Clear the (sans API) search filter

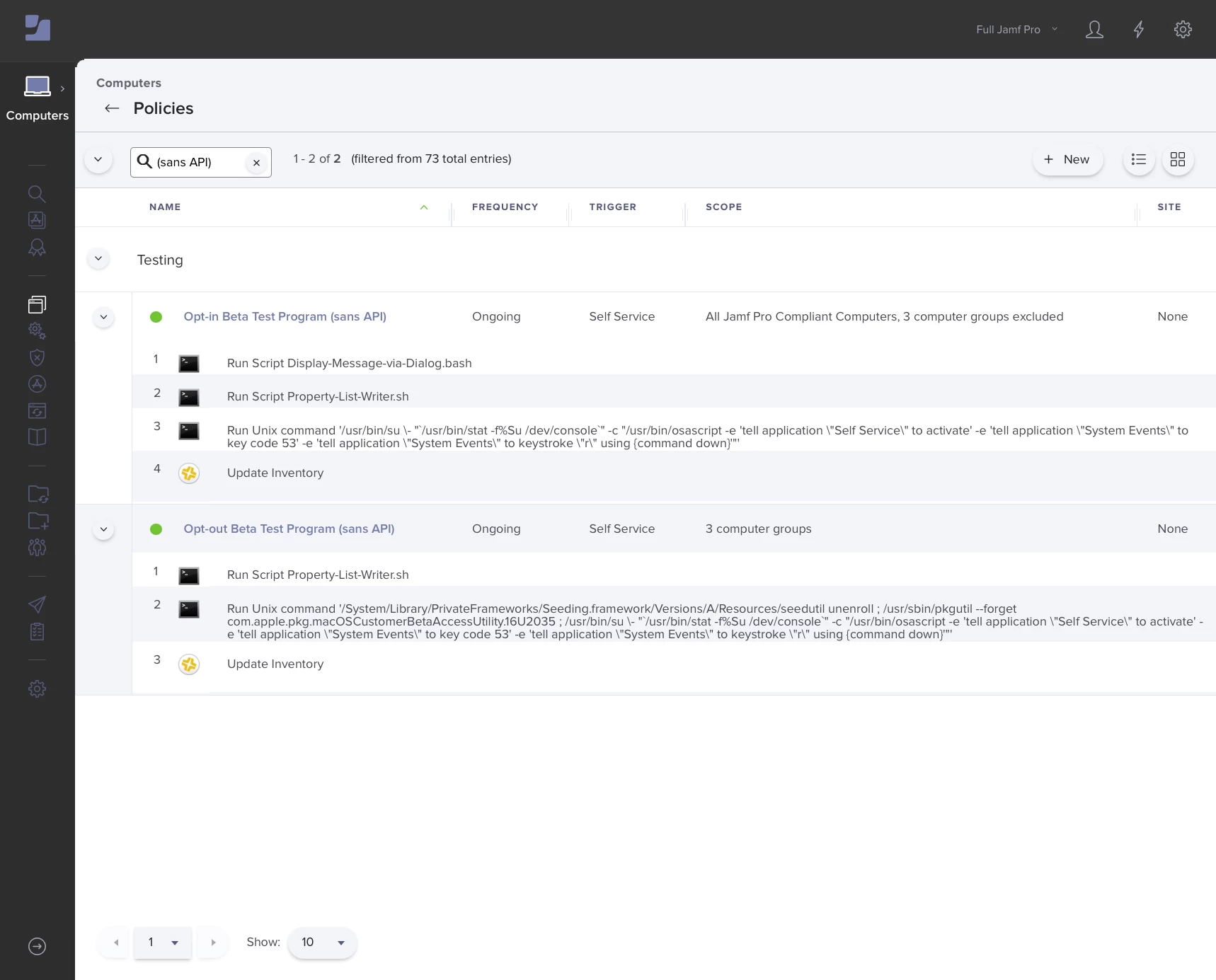(x=256, y=163)
